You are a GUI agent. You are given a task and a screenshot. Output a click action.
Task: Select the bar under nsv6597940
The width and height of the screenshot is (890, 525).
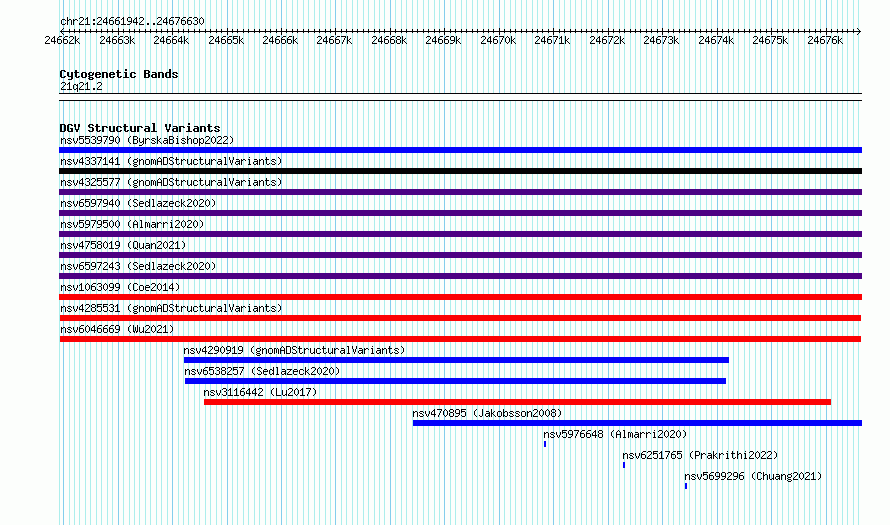click(460, 213)
